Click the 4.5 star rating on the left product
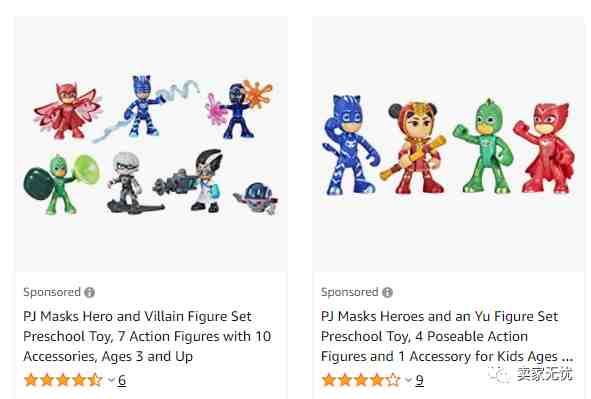This screenshot has width=591, height=399. 63,380
